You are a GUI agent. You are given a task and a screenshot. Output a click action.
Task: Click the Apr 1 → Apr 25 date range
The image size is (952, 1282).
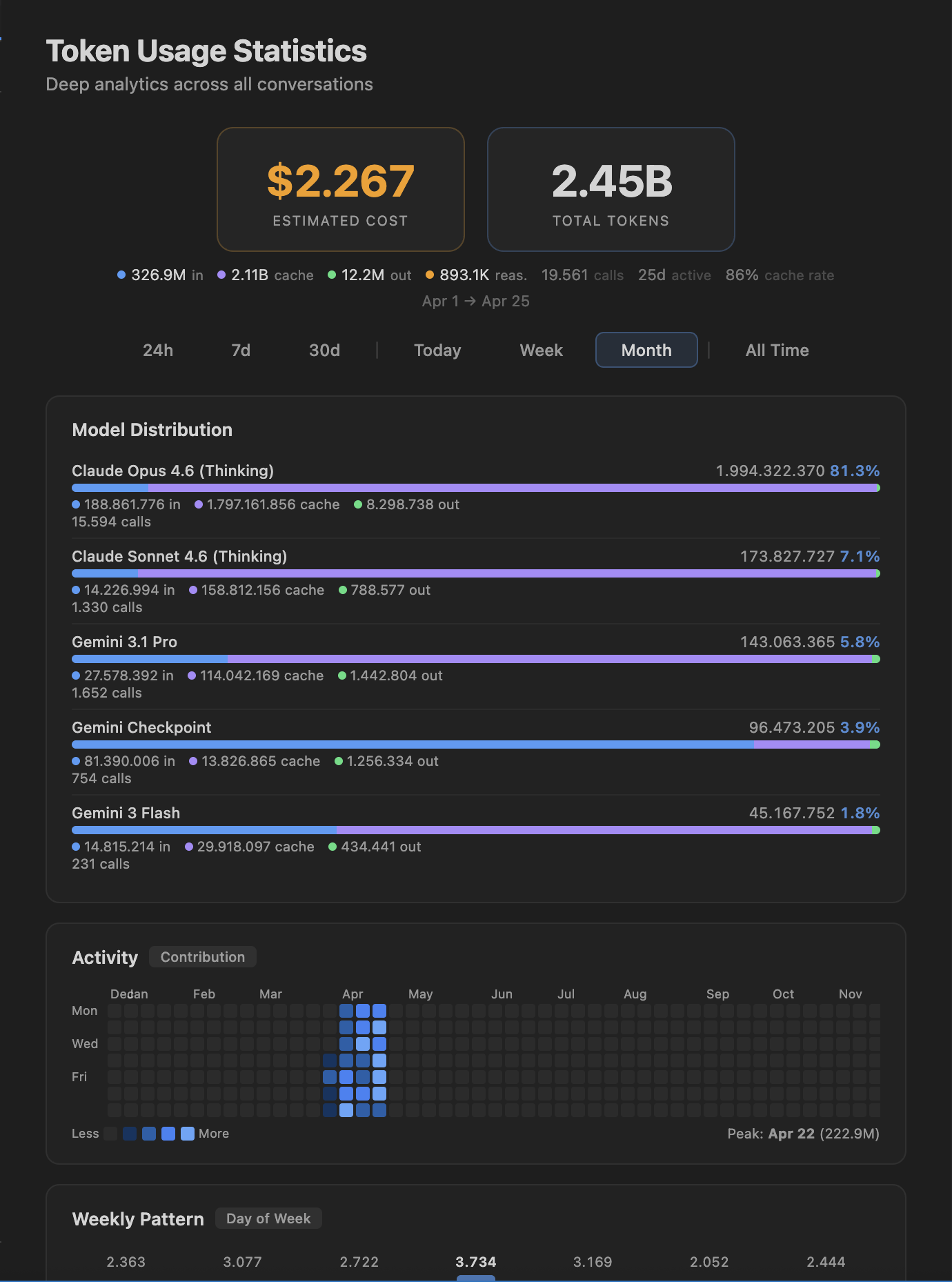click(476, 302)
